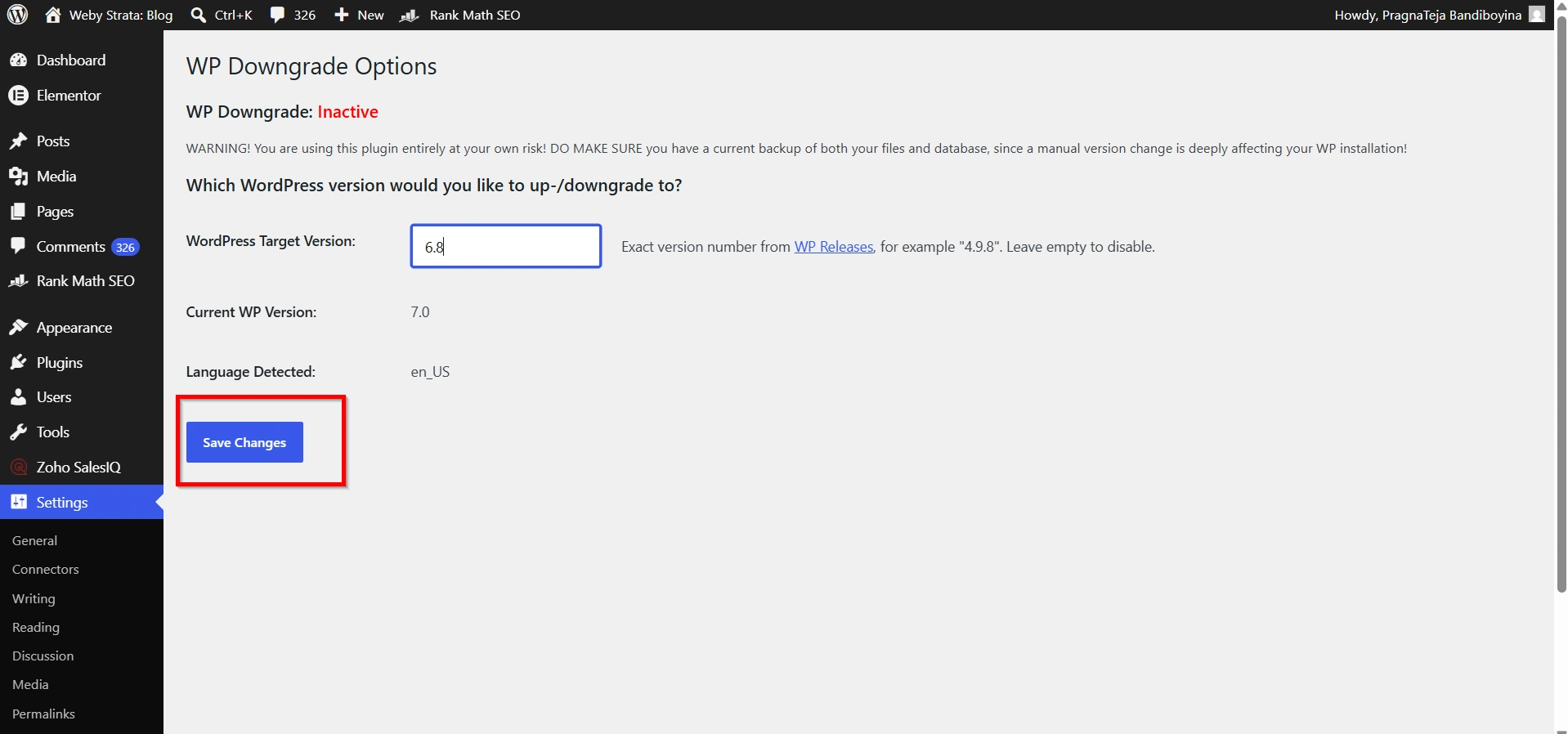Click the Ctrl+K search shortcut label
1568x734 pixels.
click(x=234, y=15)
